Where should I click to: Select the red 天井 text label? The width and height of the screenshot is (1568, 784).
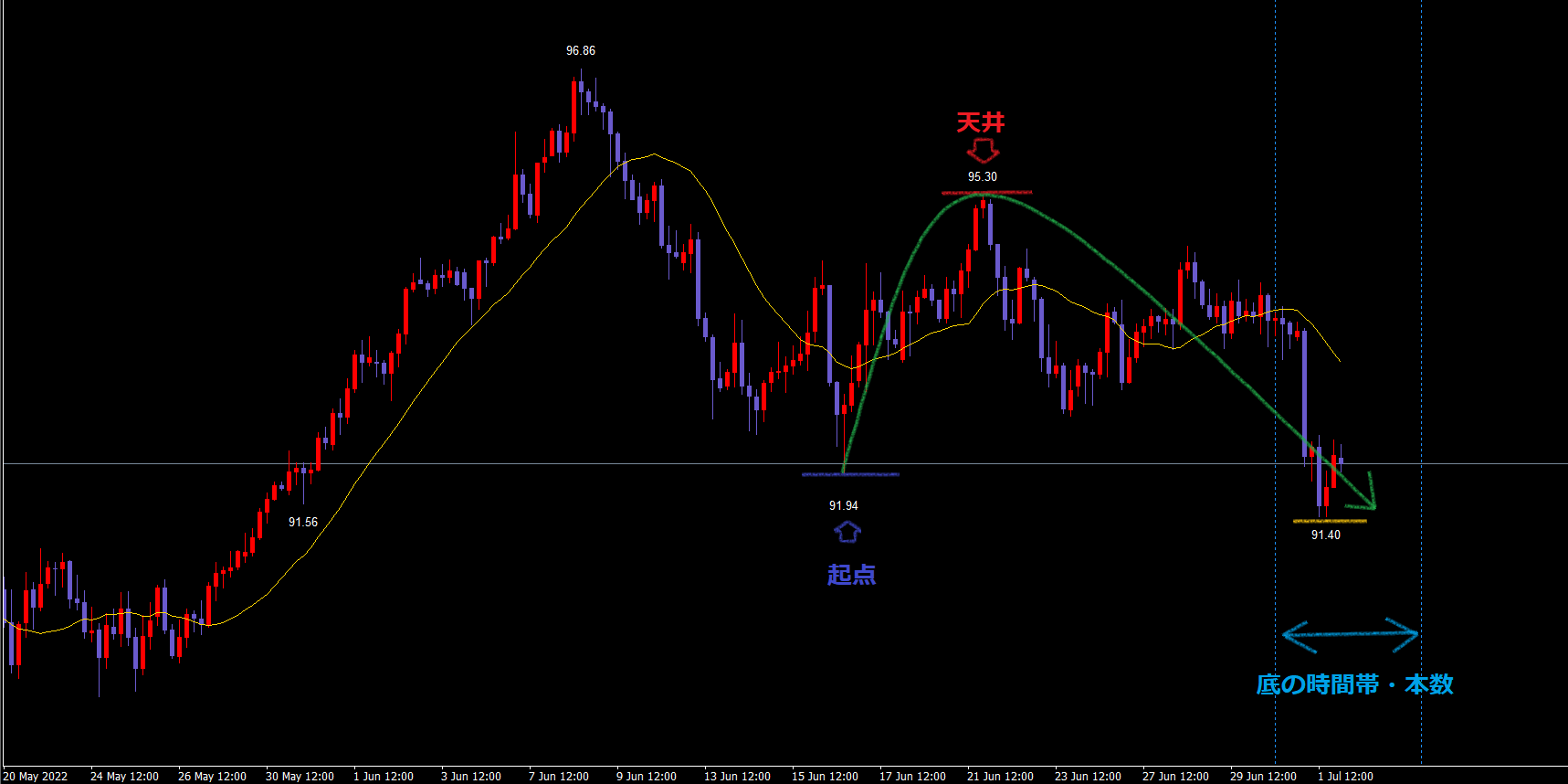(x=980, y=122)
